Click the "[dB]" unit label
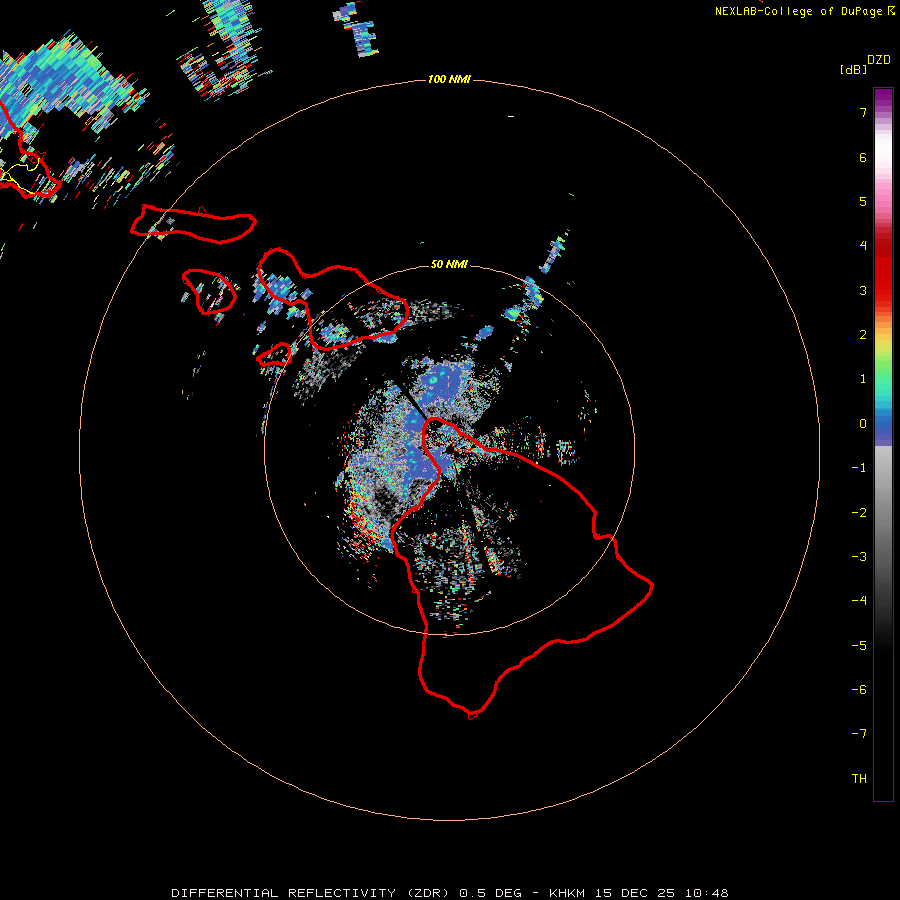This screenshot has height=900, width=900. 854,69
